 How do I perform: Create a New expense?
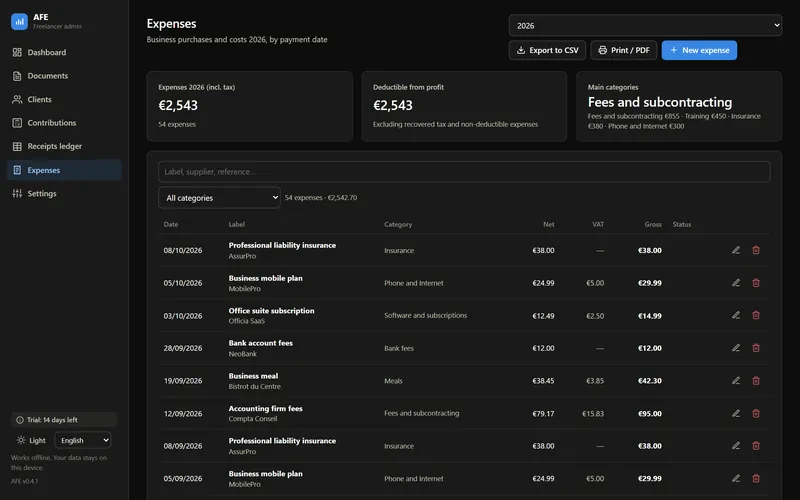(699, 50)
